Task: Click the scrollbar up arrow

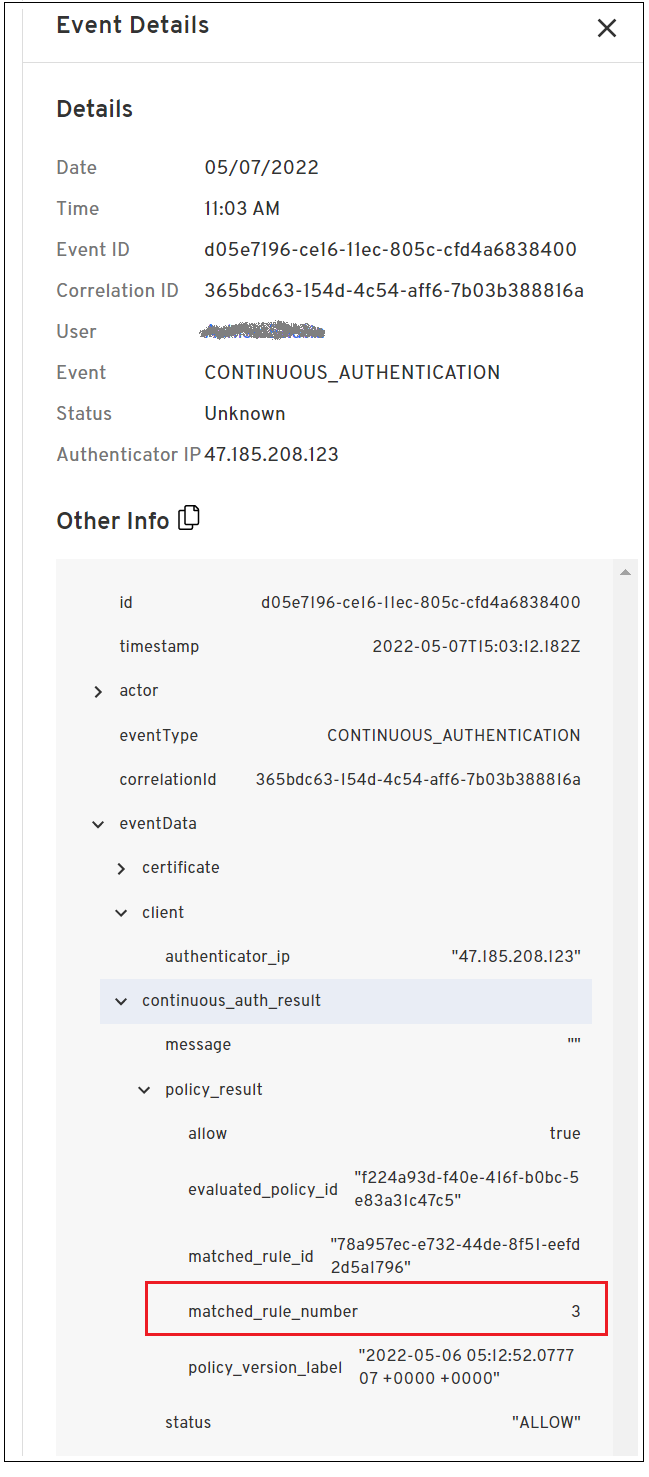Action: click(625, 572)
